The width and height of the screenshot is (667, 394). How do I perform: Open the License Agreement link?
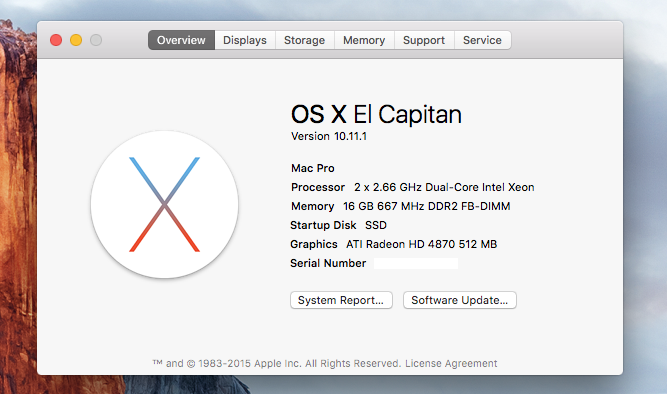(451, 363)
